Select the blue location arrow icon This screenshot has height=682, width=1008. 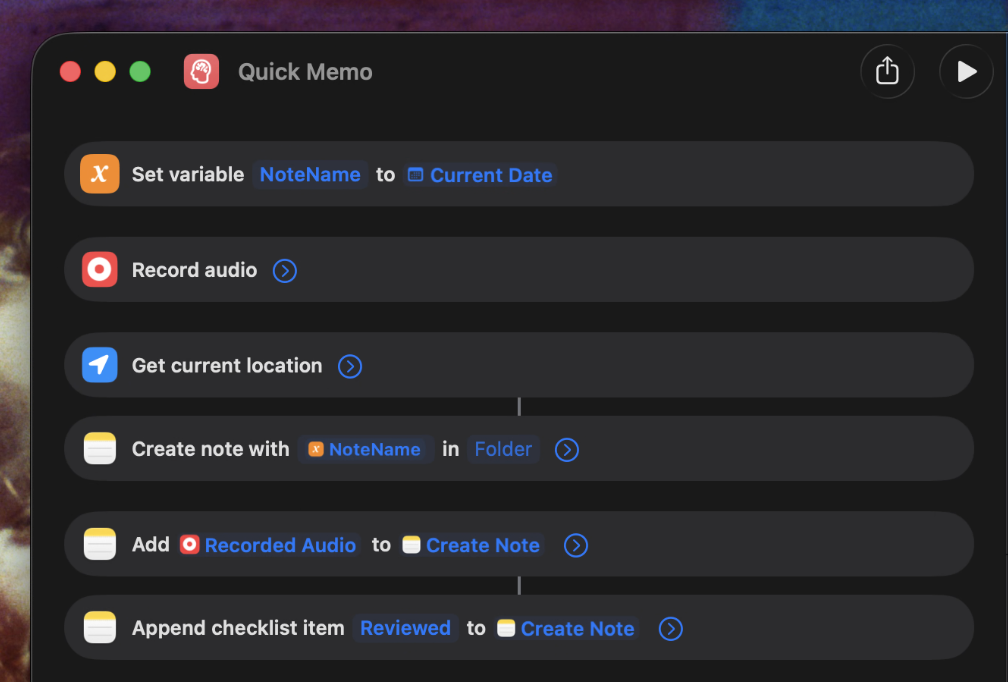pos(100,366)
